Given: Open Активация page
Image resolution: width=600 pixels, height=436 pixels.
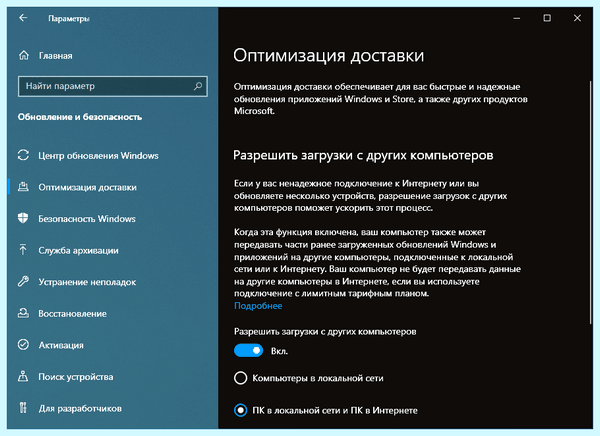Looking at the screenshot, I should pyautogui.click(x=61, y=345).
